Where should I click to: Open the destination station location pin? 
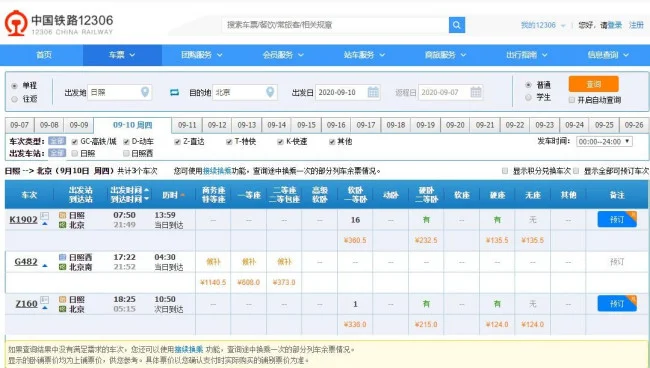[270, 92]
